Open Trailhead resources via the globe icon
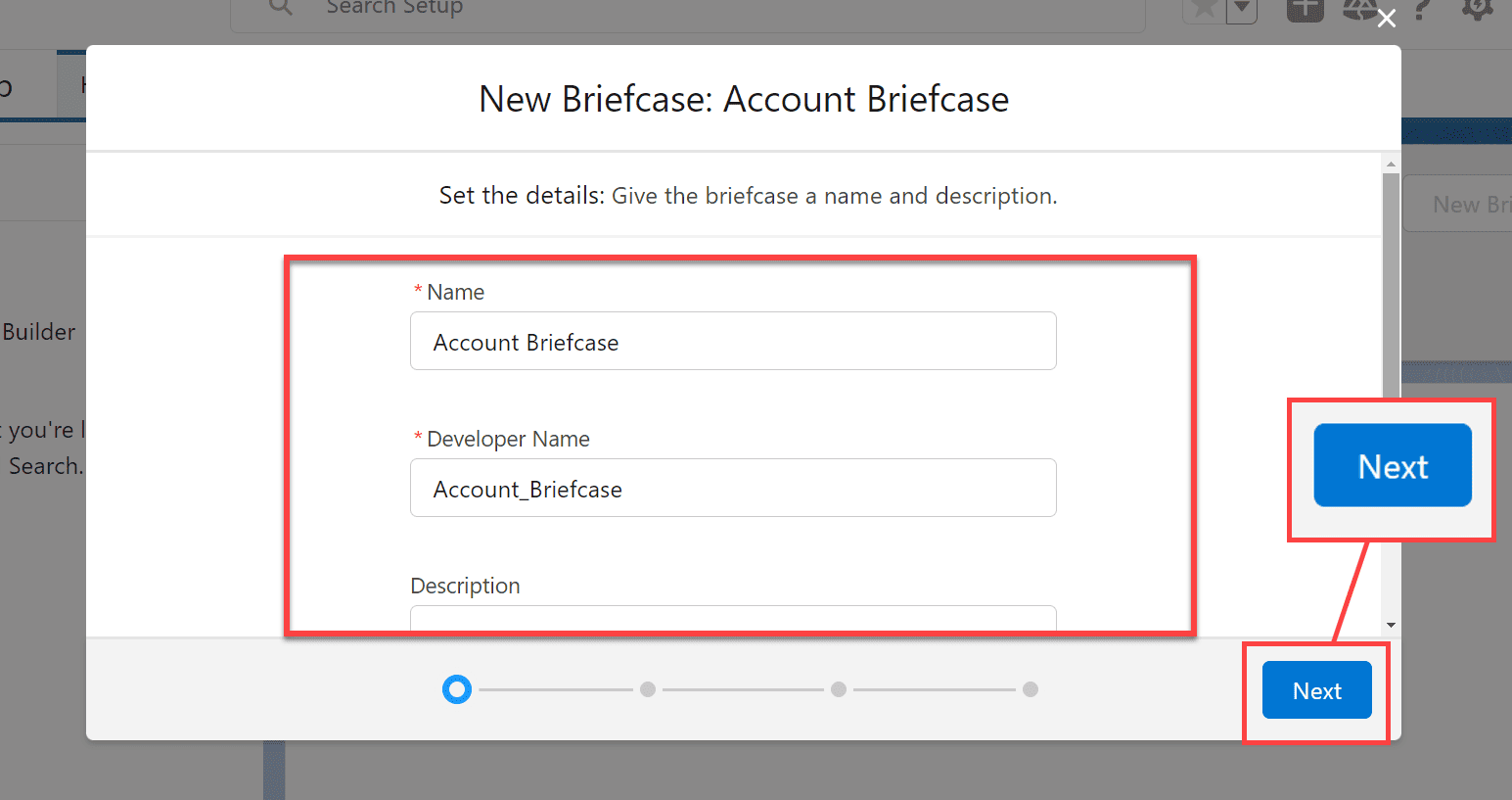The image size is (1512, 800). 1360,10
